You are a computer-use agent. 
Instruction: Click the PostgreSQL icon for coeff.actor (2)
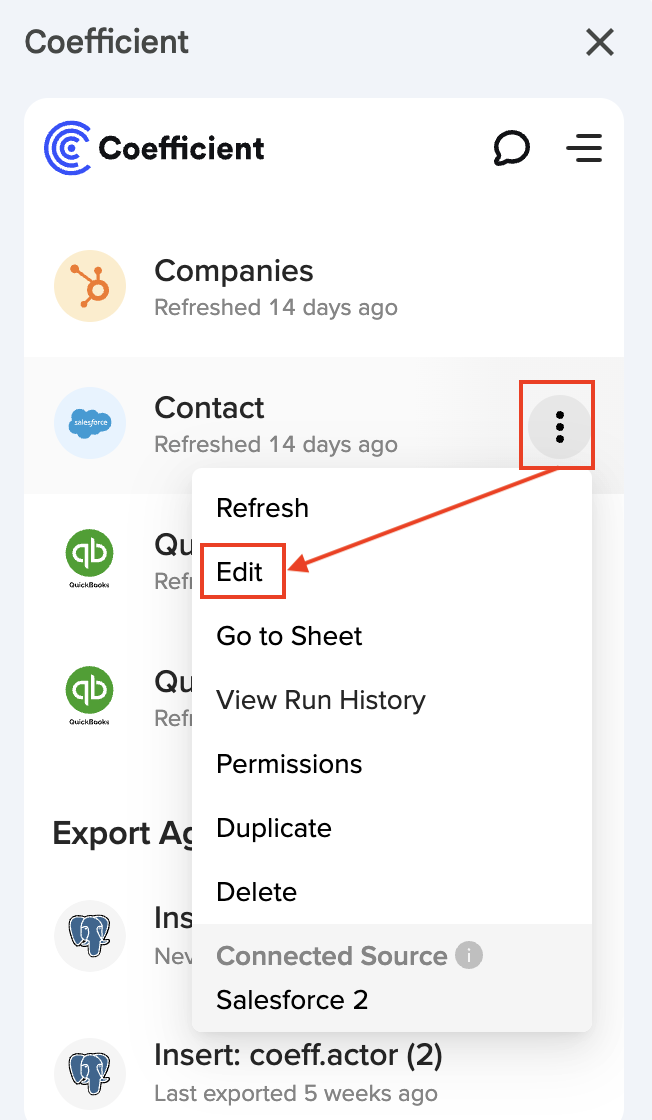tap(90, 1072)
